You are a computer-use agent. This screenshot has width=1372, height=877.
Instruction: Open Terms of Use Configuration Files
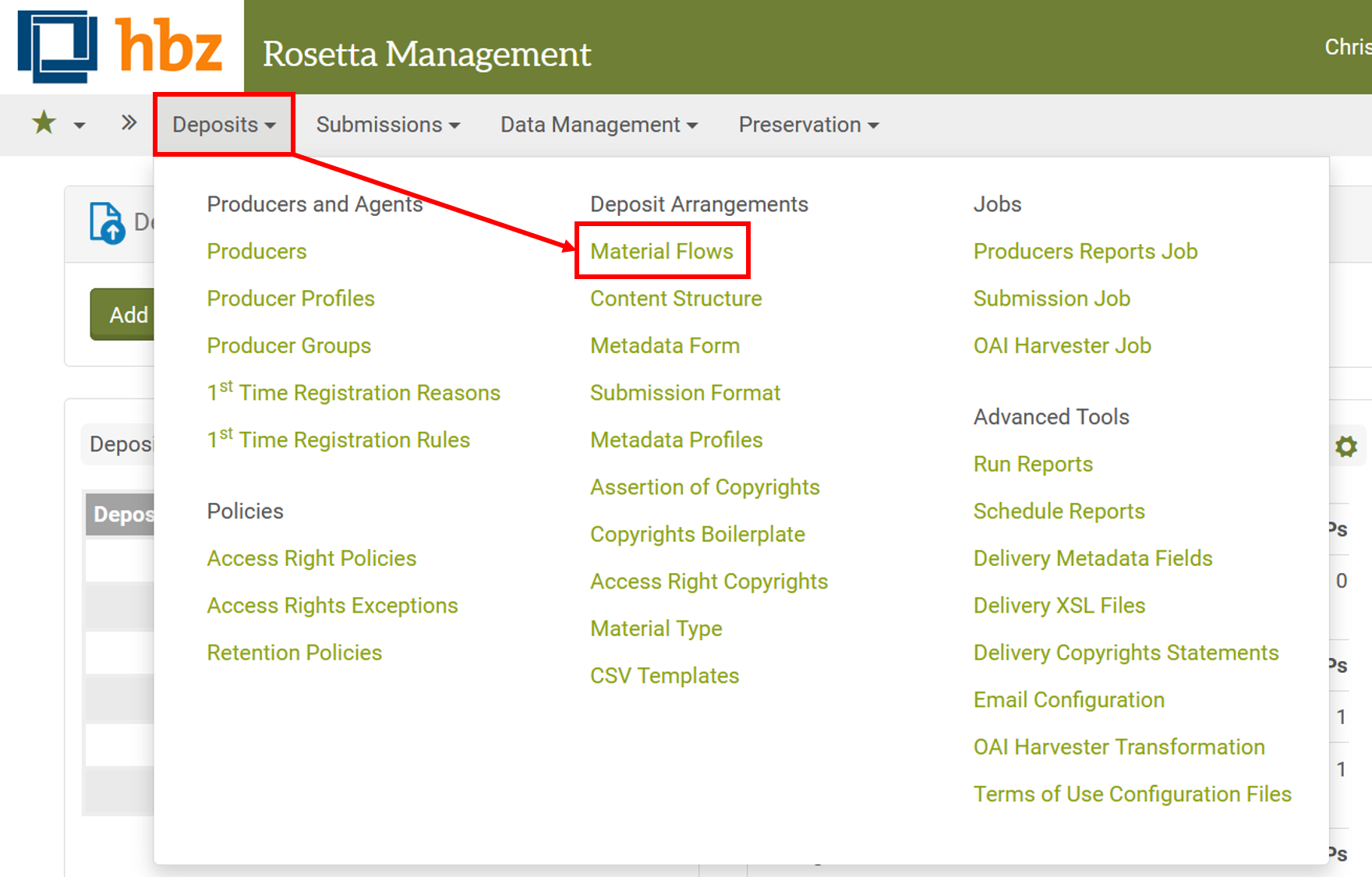click(x=1131, y=794)
